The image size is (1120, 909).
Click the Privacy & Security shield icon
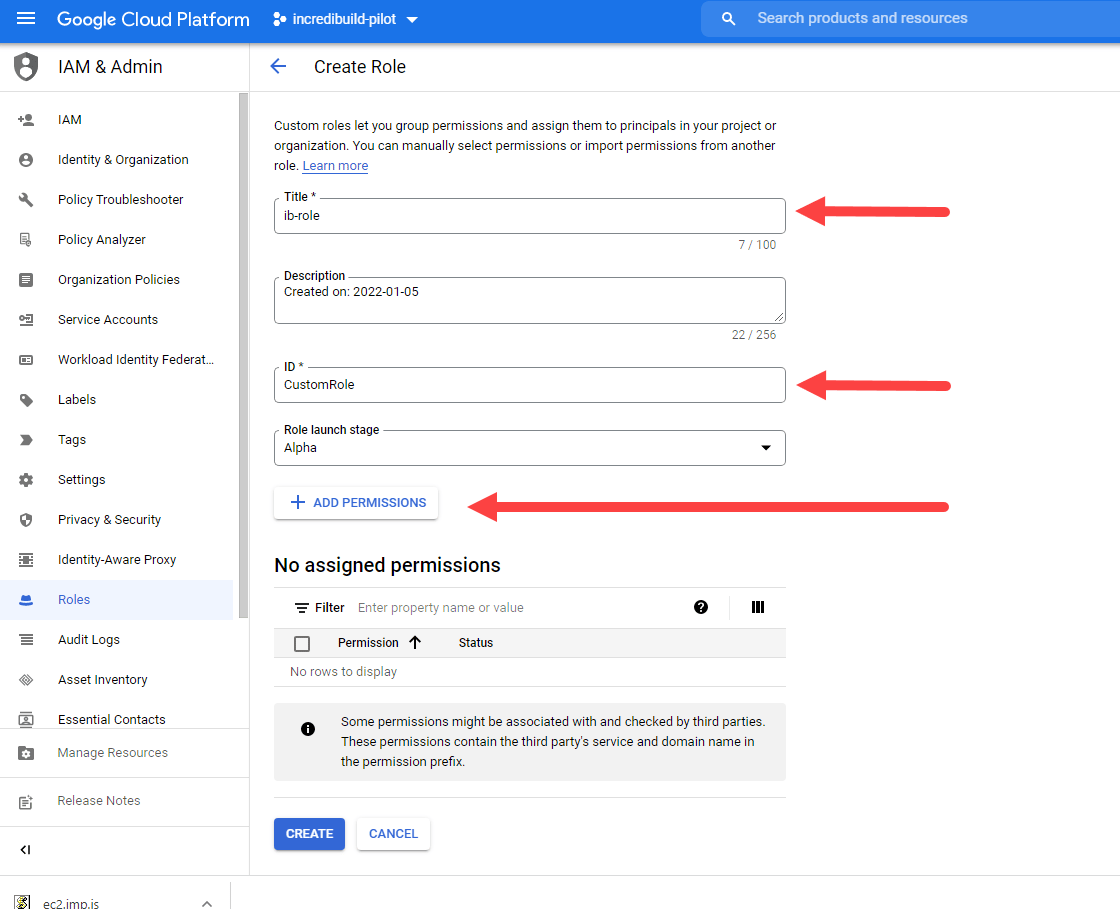(26, 520)
